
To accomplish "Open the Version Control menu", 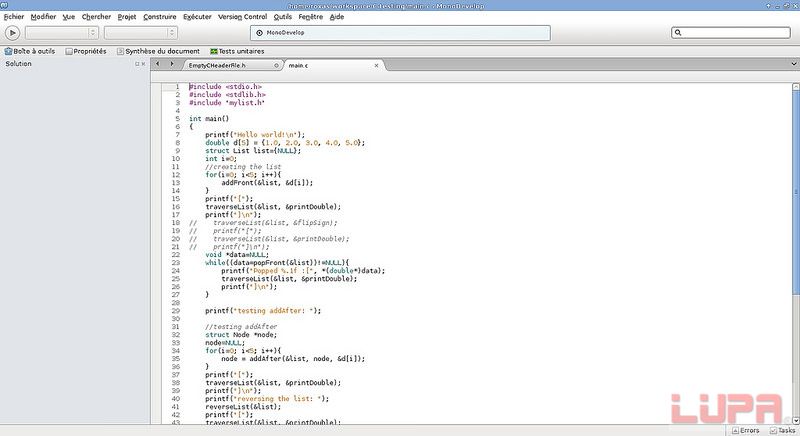I will coord(243,17).
